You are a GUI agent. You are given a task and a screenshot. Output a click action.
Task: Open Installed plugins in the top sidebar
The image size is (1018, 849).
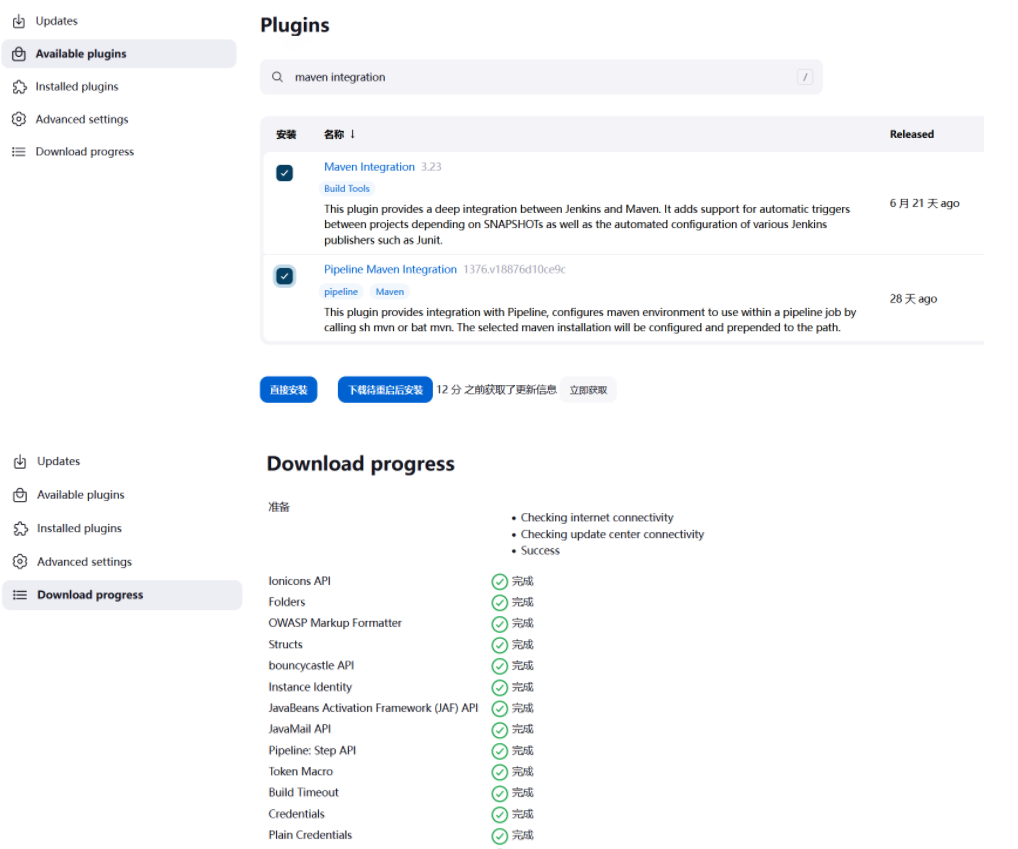[77, 86]
